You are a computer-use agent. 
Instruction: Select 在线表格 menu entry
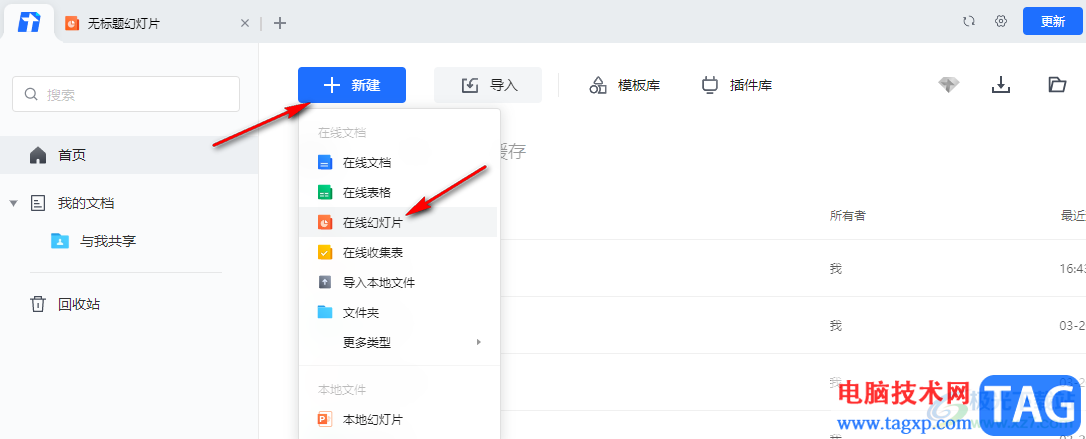click(x=366, y=192)
